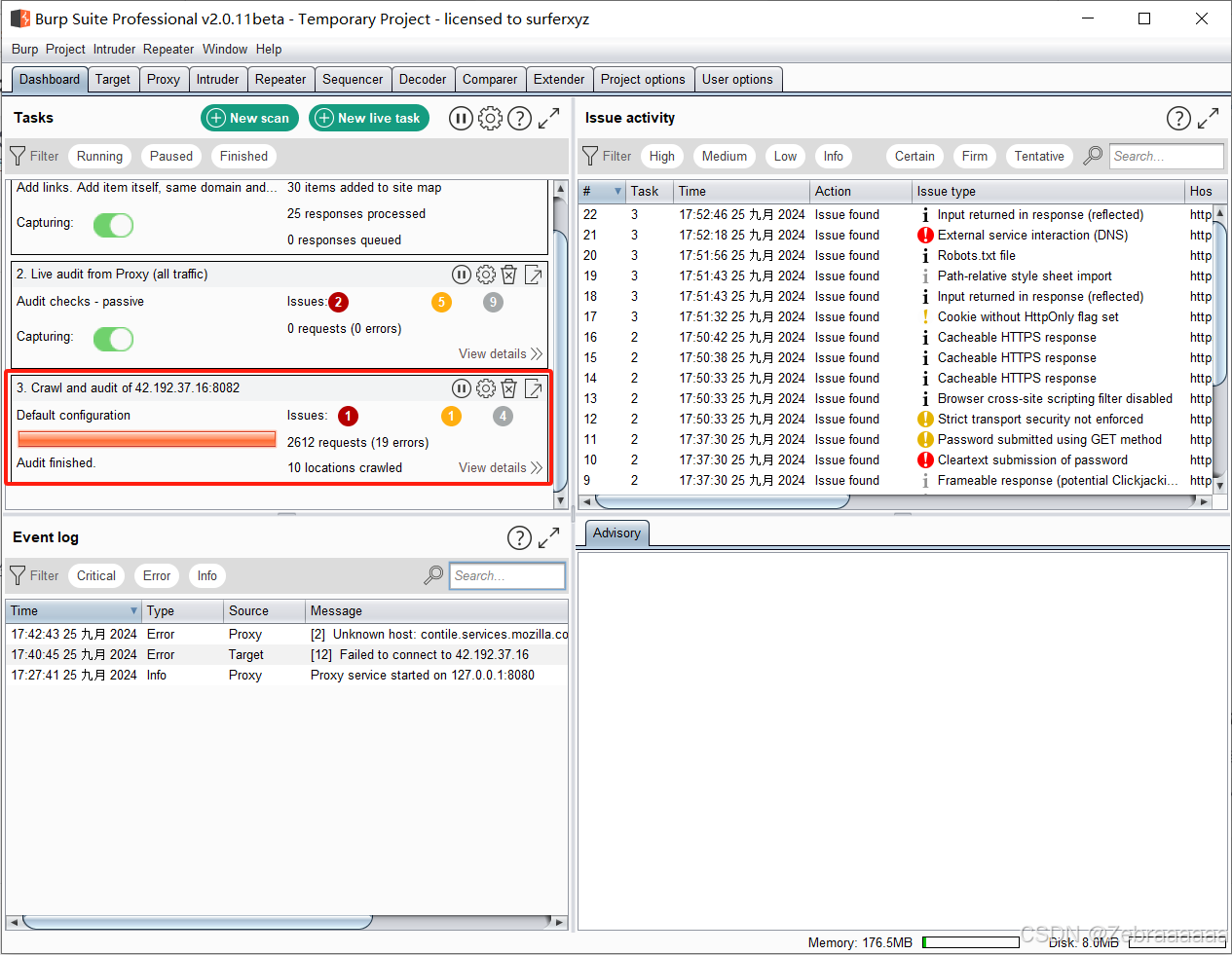Open the Help menu
Image resolution: width=1232 pixels, height=955 pixels.
269,49
